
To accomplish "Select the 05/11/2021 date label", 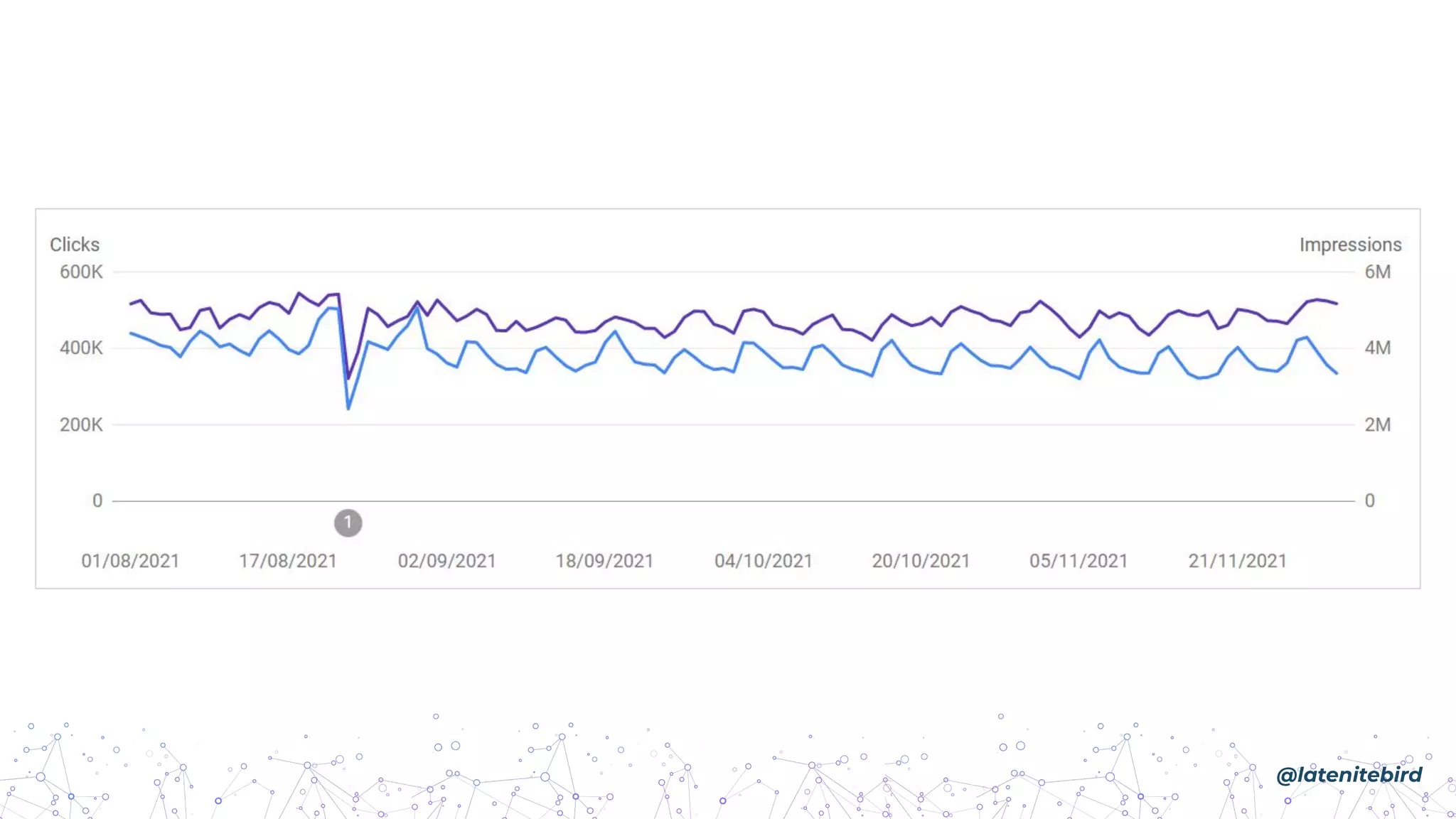I will tap(1078, 562).
